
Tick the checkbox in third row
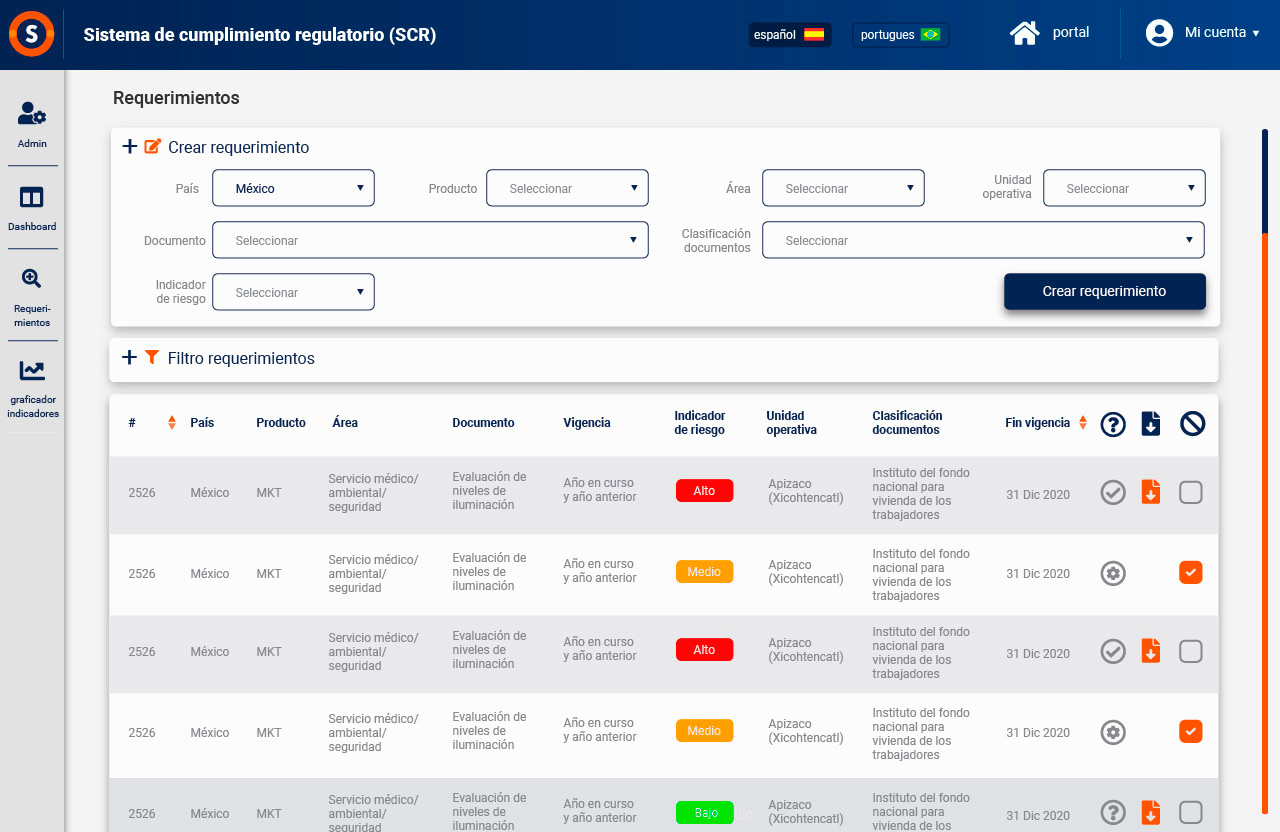pyautogui.click(x=1190, y=651)
